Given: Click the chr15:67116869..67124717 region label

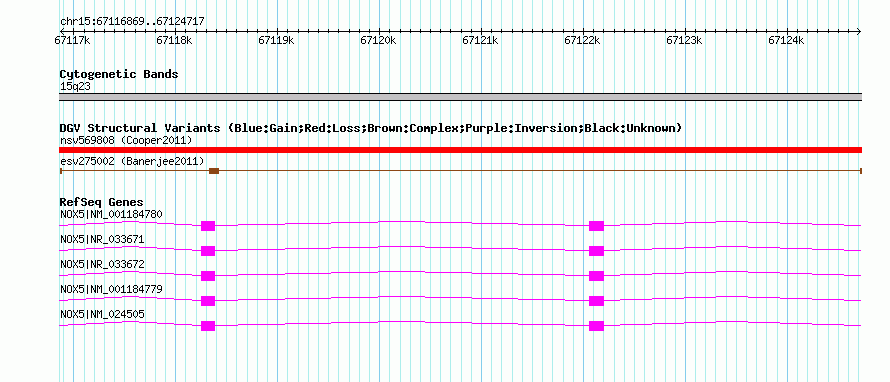Looking at the screenshot, I should pos(132,21).
